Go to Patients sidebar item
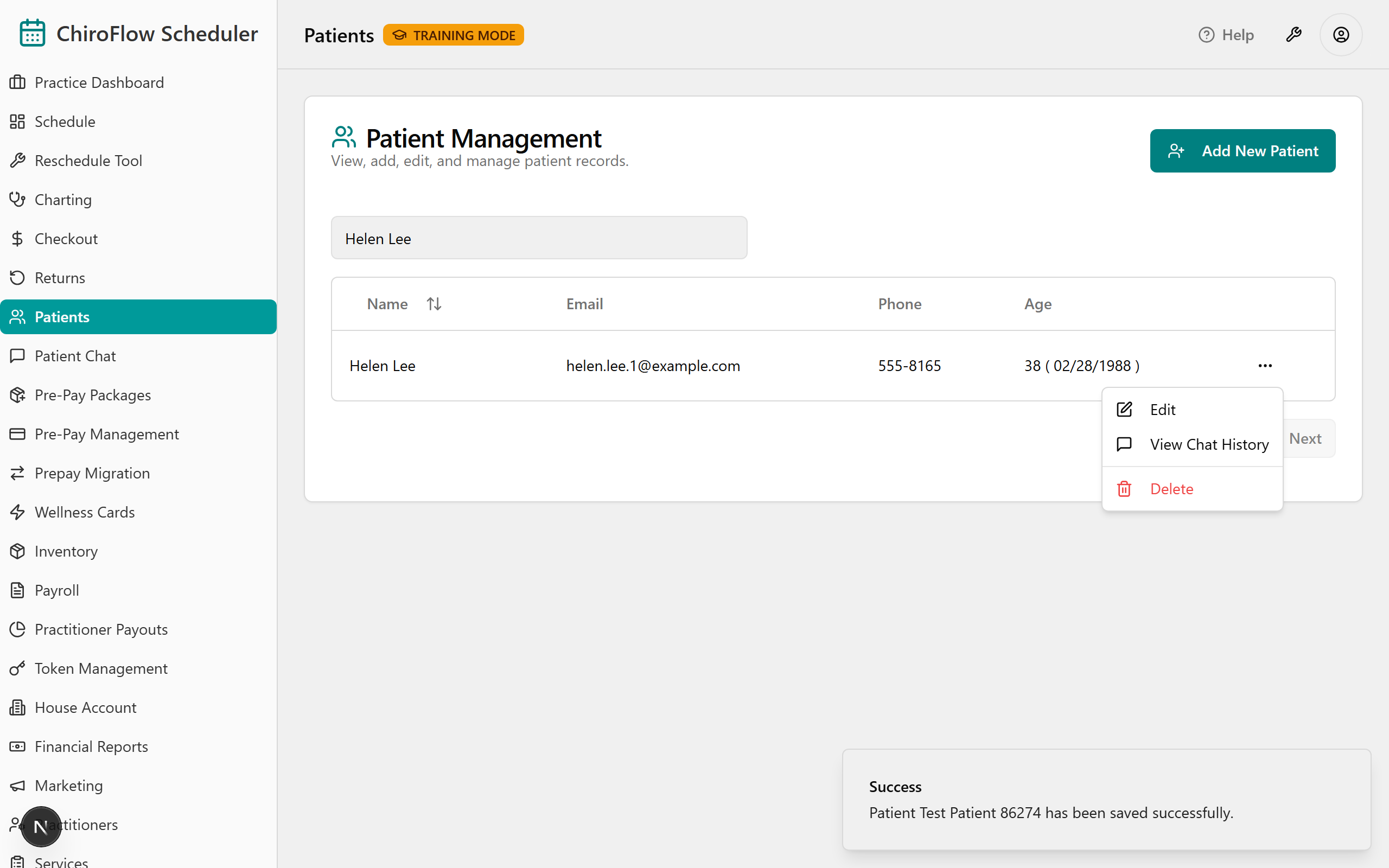 tap(138, 317)
